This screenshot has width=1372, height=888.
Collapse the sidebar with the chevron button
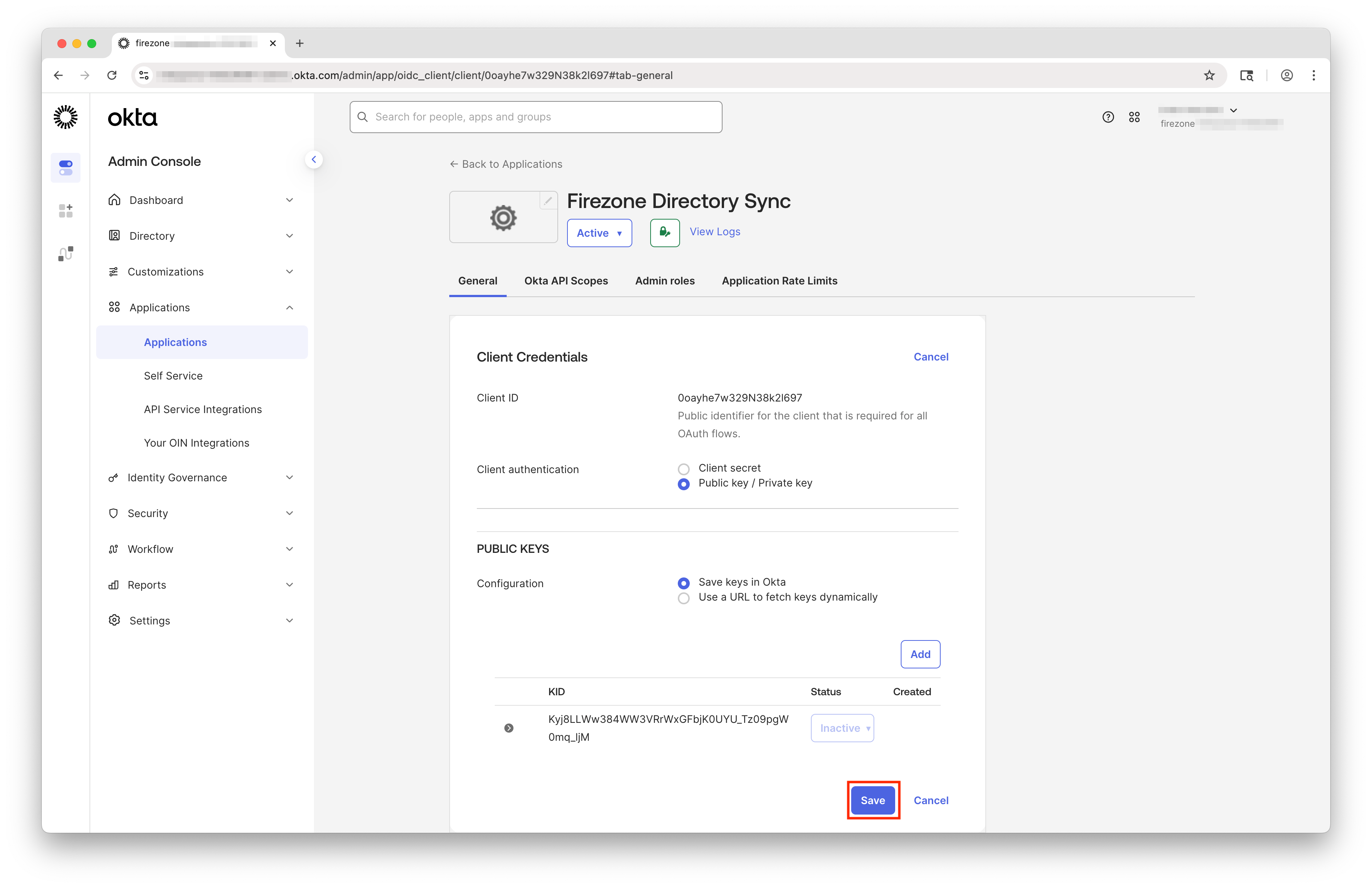click(x=314, y=160)
